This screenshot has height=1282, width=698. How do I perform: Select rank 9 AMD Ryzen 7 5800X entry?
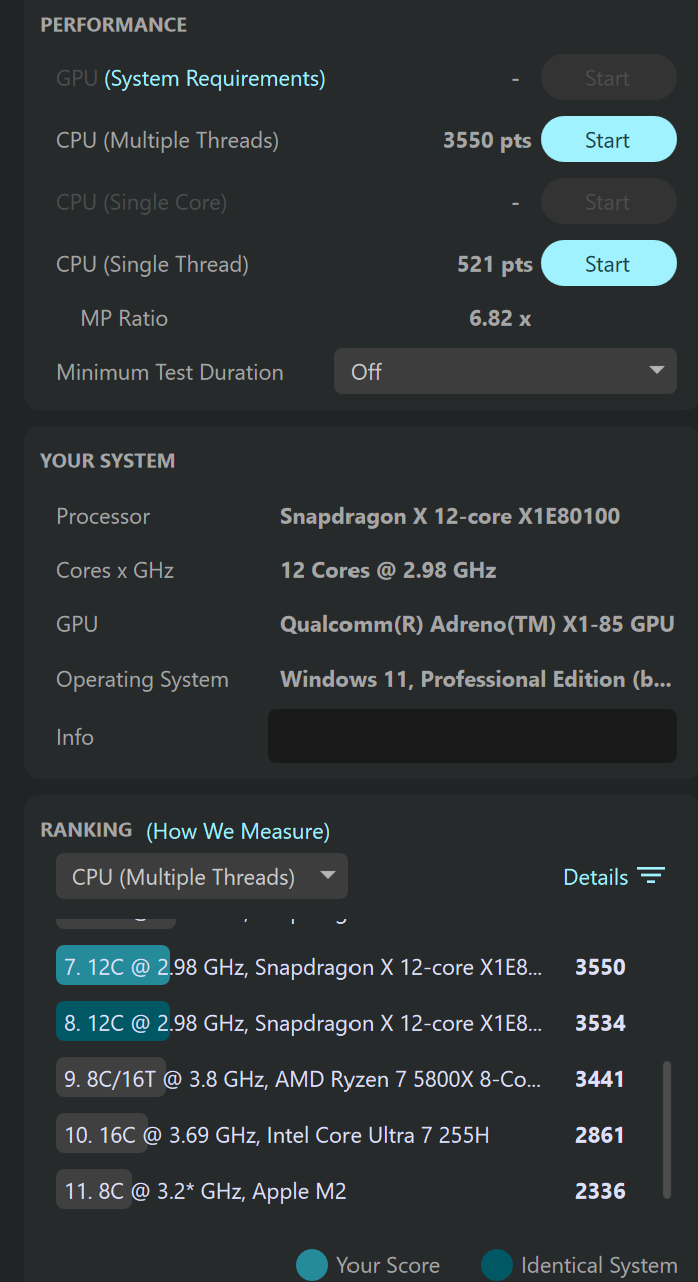340,1079
